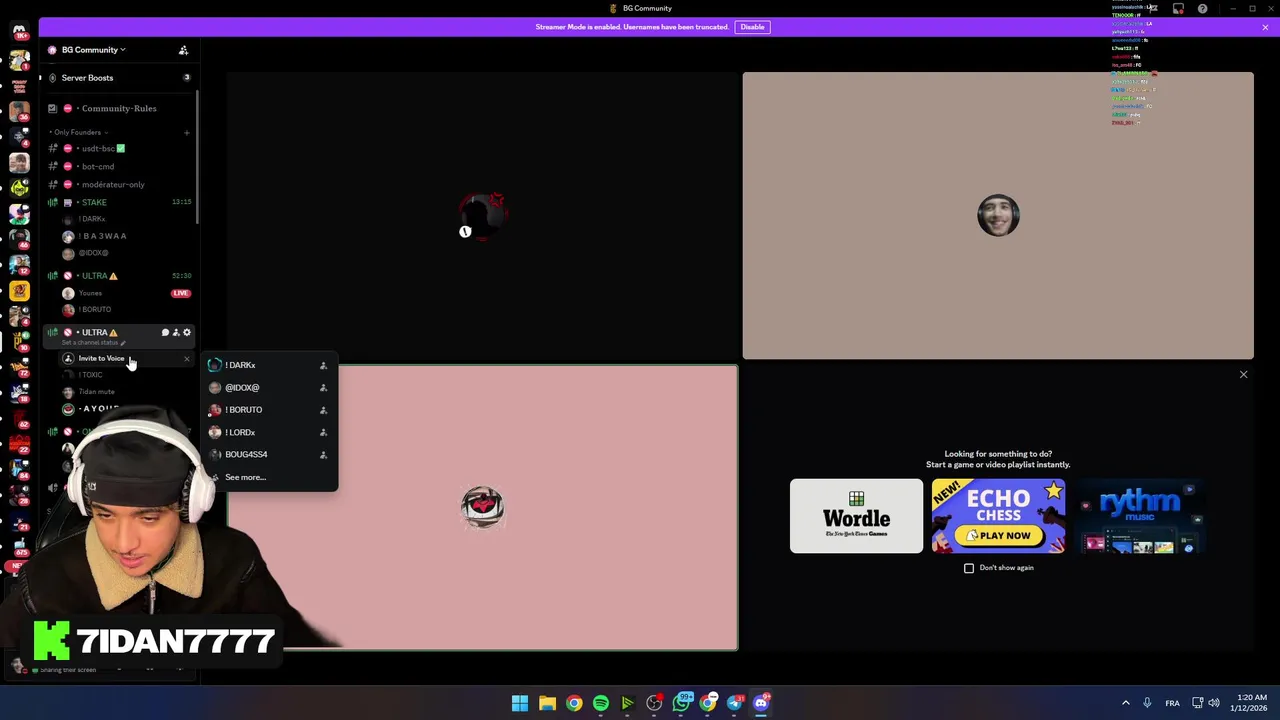Open the FRA language indicator

click(1172, 703)
